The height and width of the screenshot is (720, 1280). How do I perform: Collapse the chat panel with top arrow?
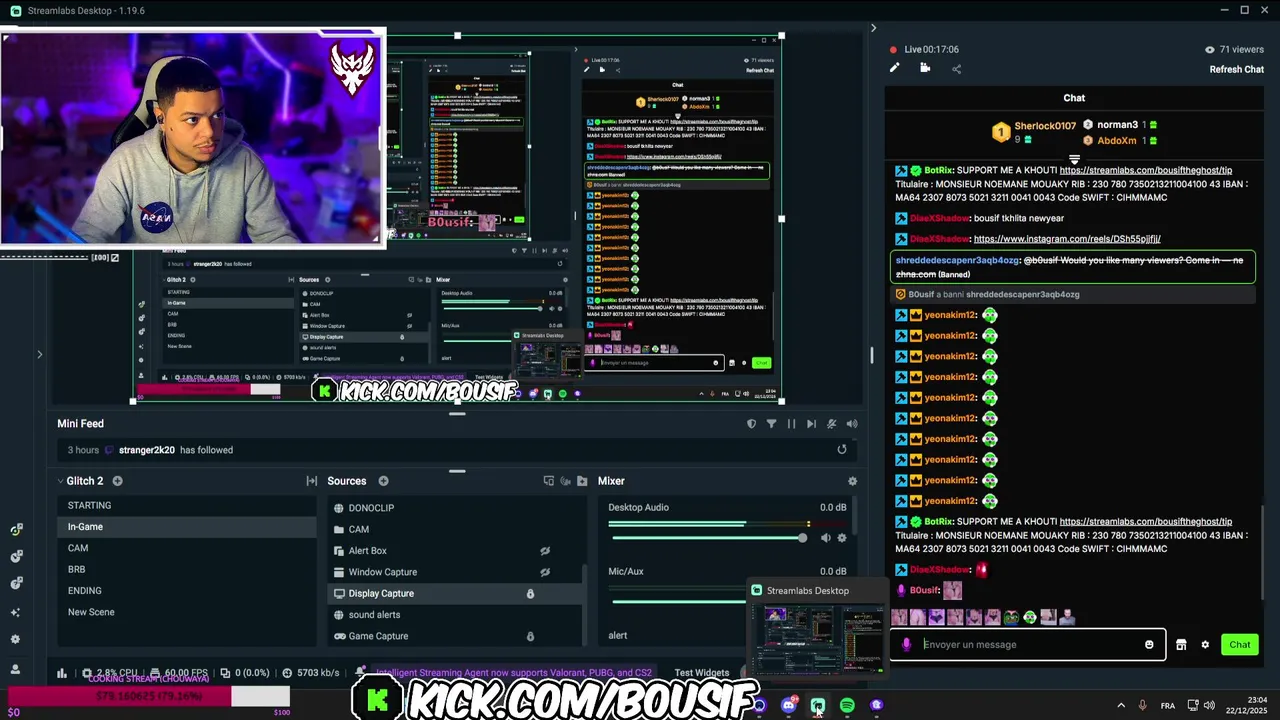(873, 28)
